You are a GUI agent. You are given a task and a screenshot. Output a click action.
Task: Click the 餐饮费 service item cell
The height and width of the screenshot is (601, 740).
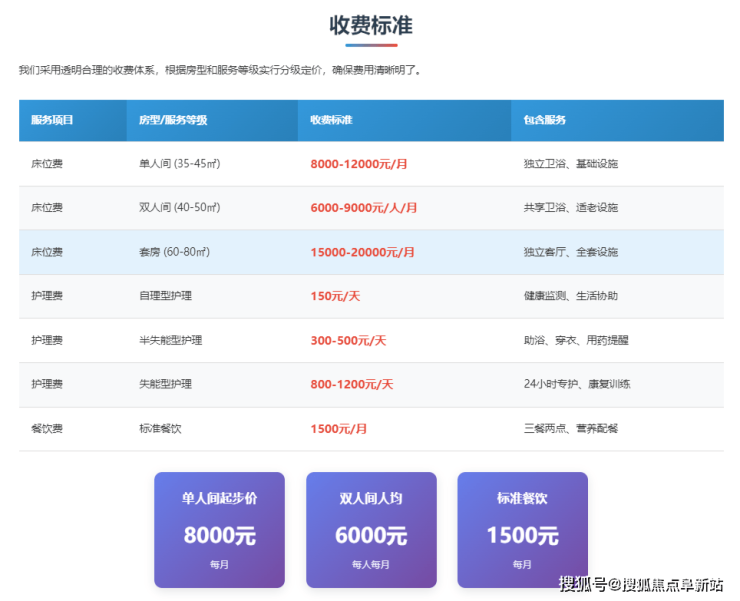(47, 429)
